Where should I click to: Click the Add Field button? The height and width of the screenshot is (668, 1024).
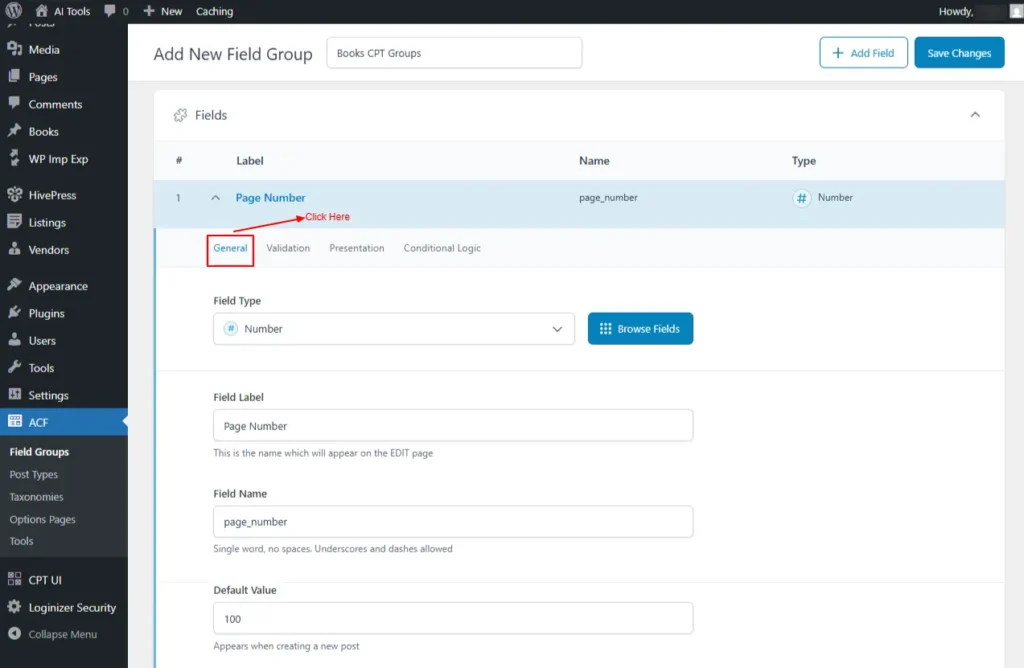(863, 53)
